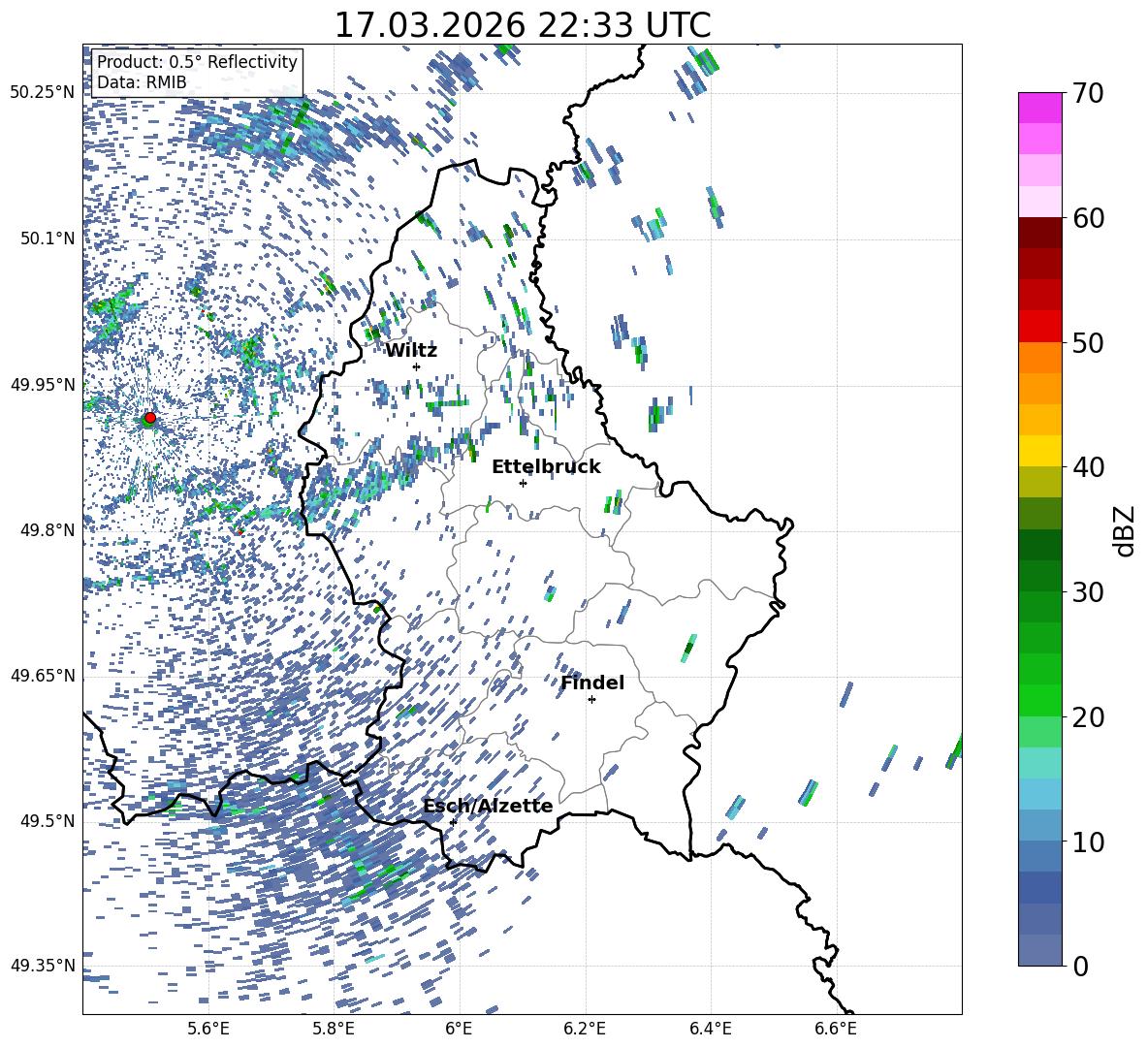Viewport: 1148px width, 1048px height.
Task: Click the 6.2°E longitude tick label
Action: (x=585, y=1029)
